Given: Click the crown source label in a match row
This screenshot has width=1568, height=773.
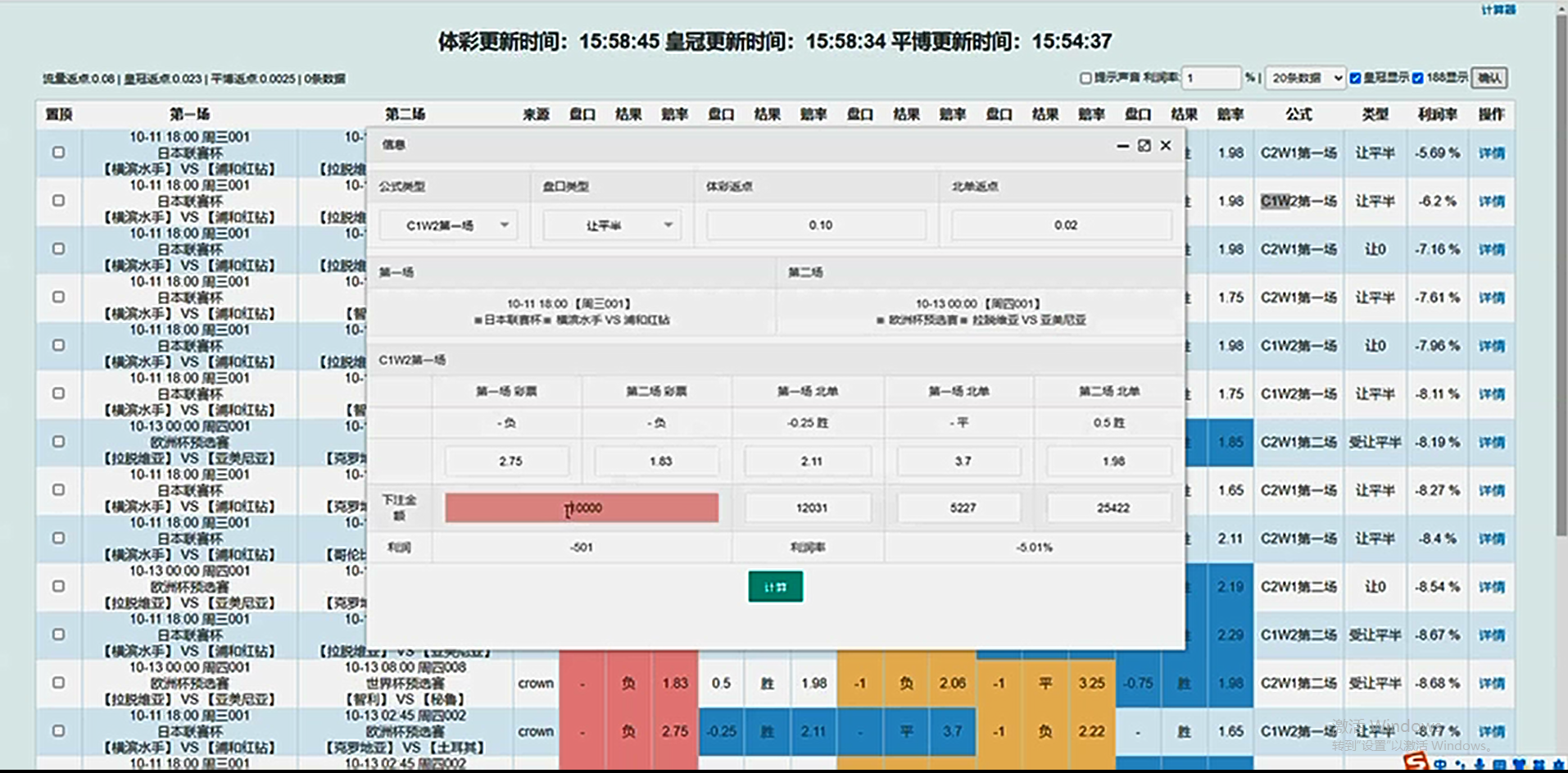Looking at the screenshot, I should tap(535, 683).
